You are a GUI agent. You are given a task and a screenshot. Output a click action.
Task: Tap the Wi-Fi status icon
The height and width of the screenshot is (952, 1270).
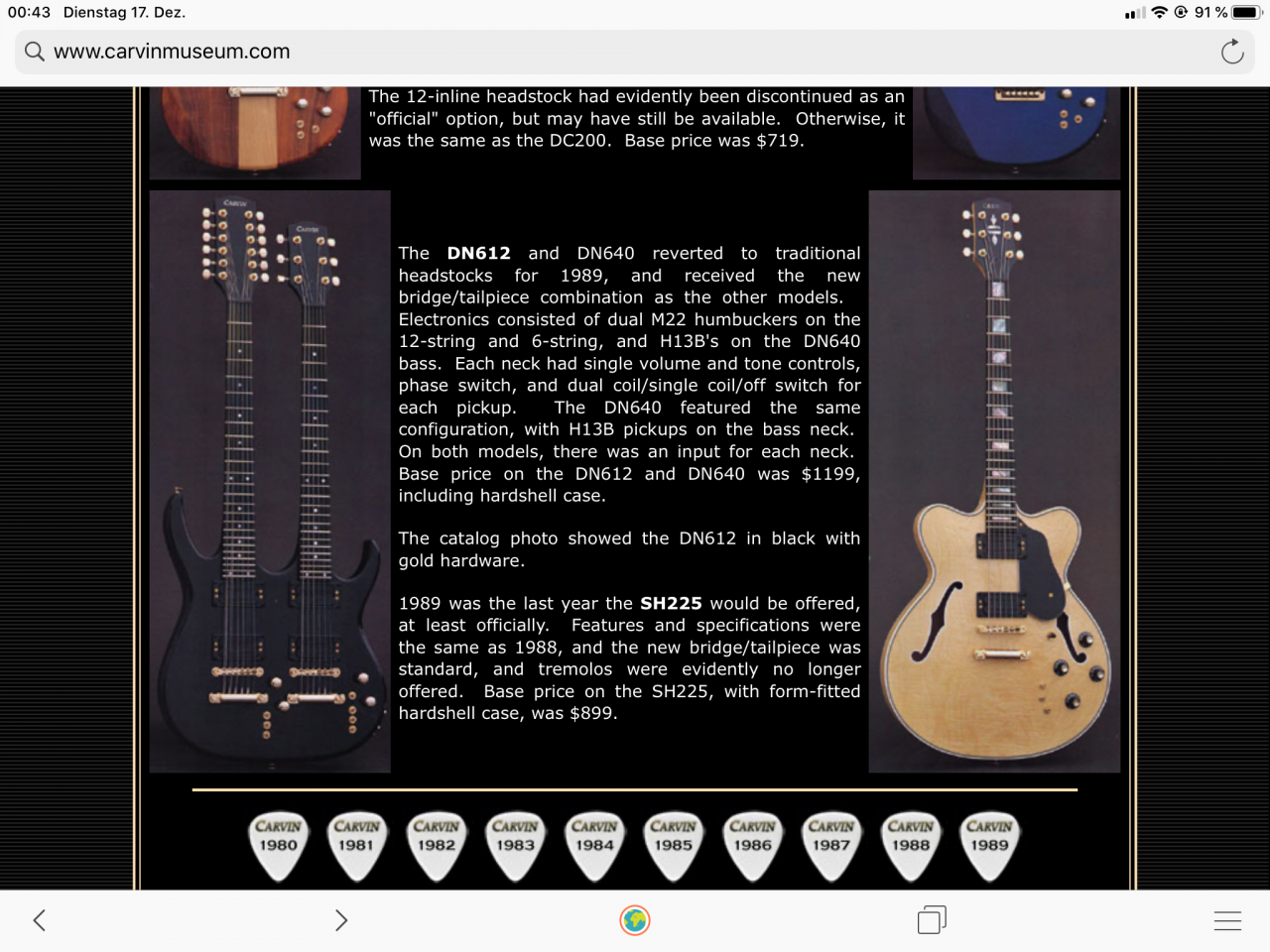[x=1159, y=13]
